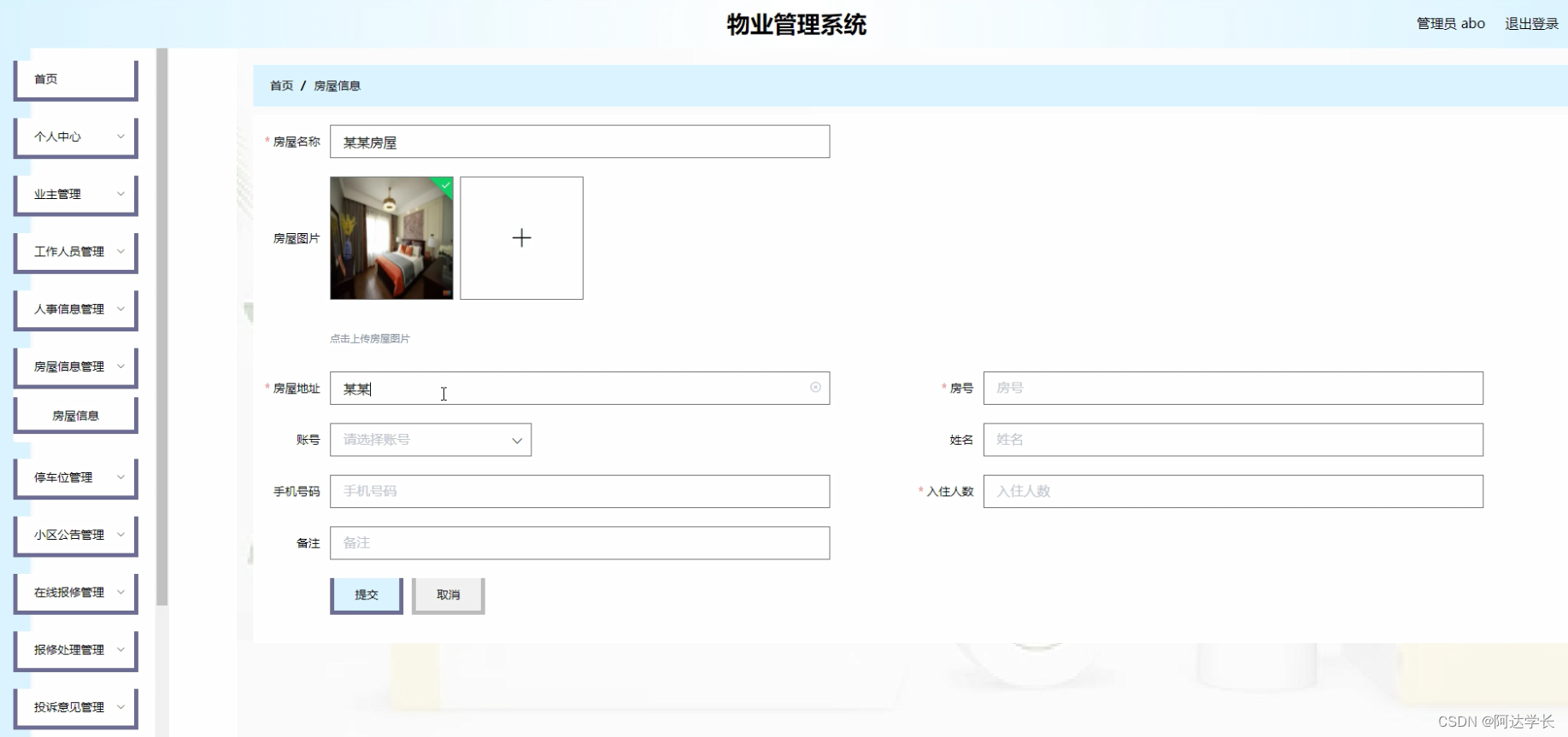Clear the 房屋地址 field with its clear icon
The width and height of the screenshot is (1568, 737).
click(x=815, y=388)
